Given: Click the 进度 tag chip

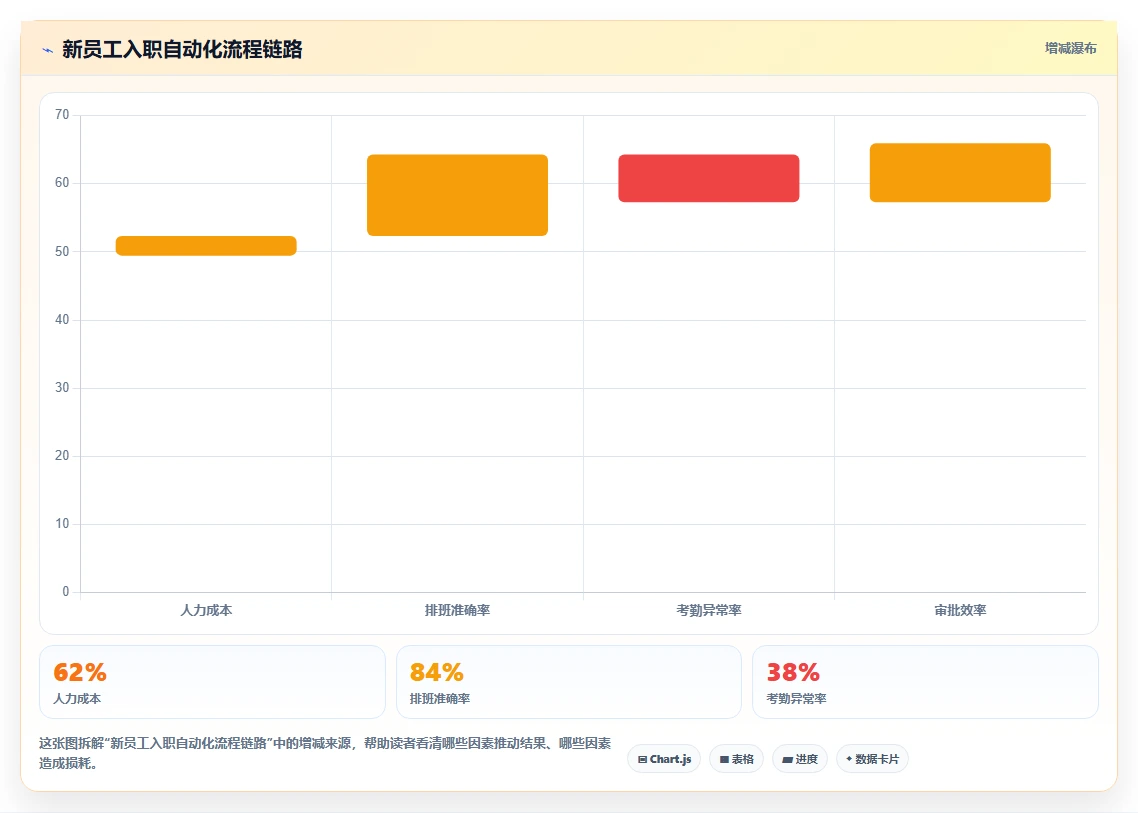Looking at the screenshot, I should click(800, 759).
